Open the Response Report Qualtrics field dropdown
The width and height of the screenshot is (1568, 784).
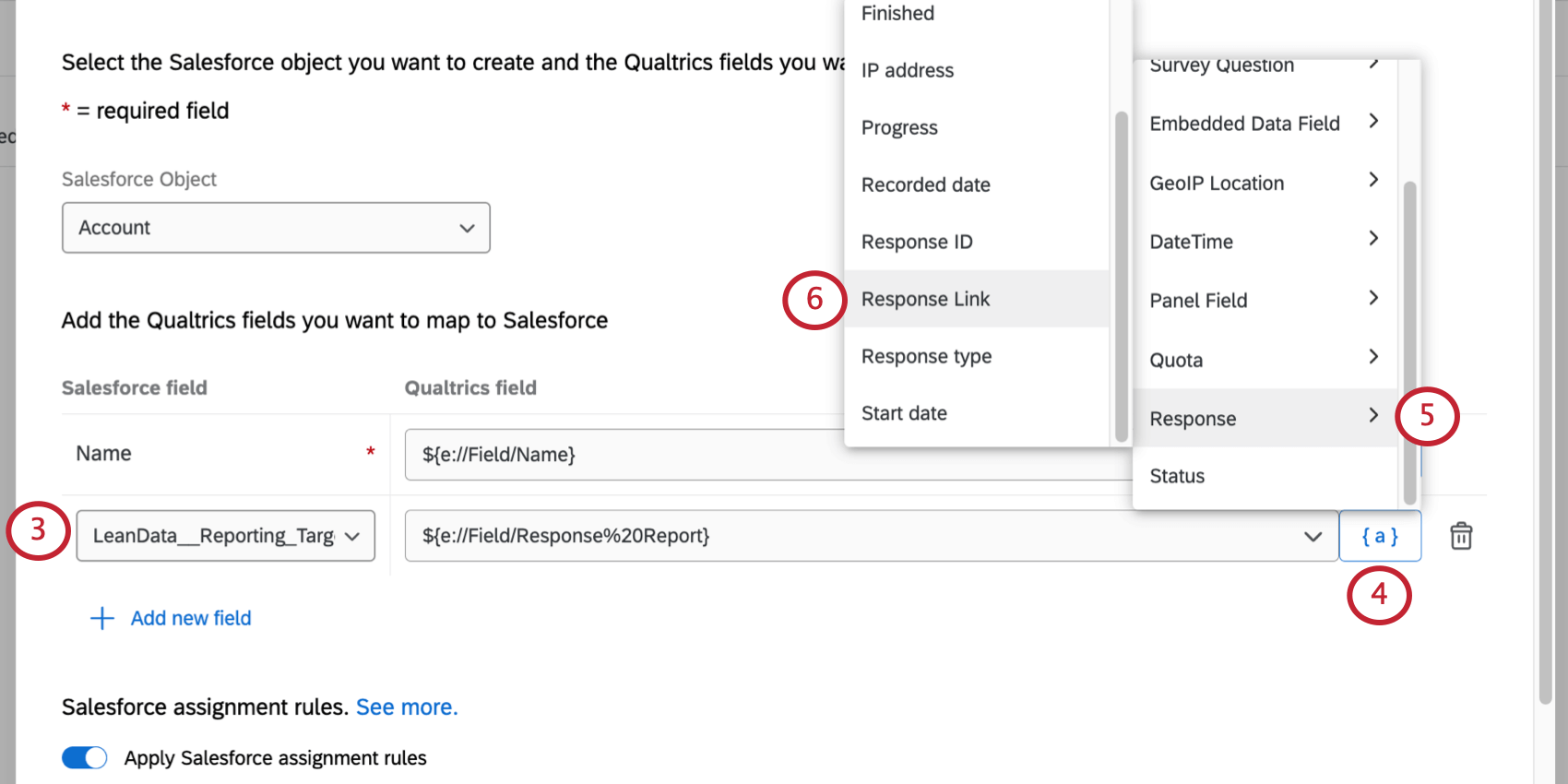click(872, 536)
